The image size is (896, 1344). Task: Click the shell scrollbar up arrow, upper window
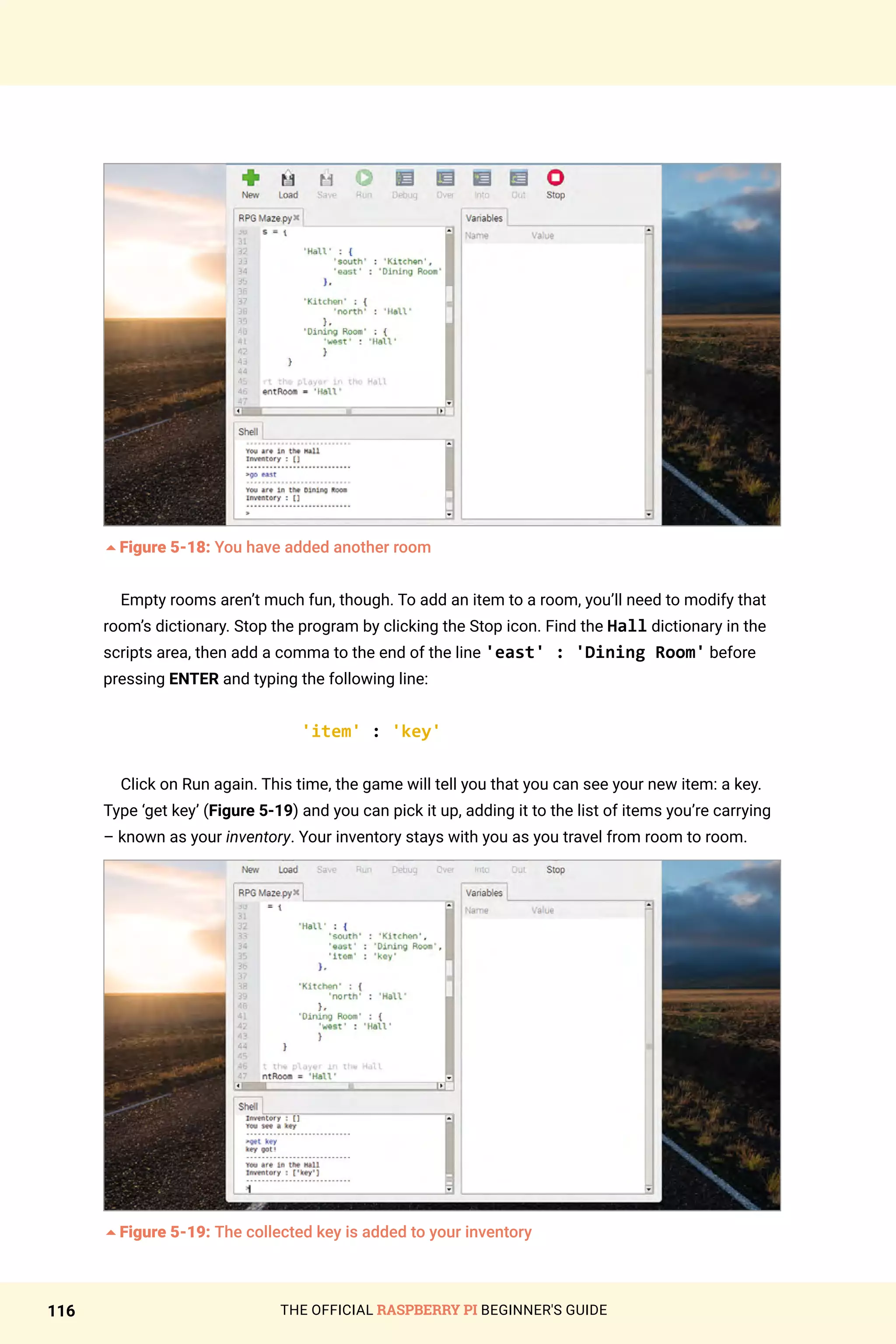pyautogui.click(x=449, y=444)
